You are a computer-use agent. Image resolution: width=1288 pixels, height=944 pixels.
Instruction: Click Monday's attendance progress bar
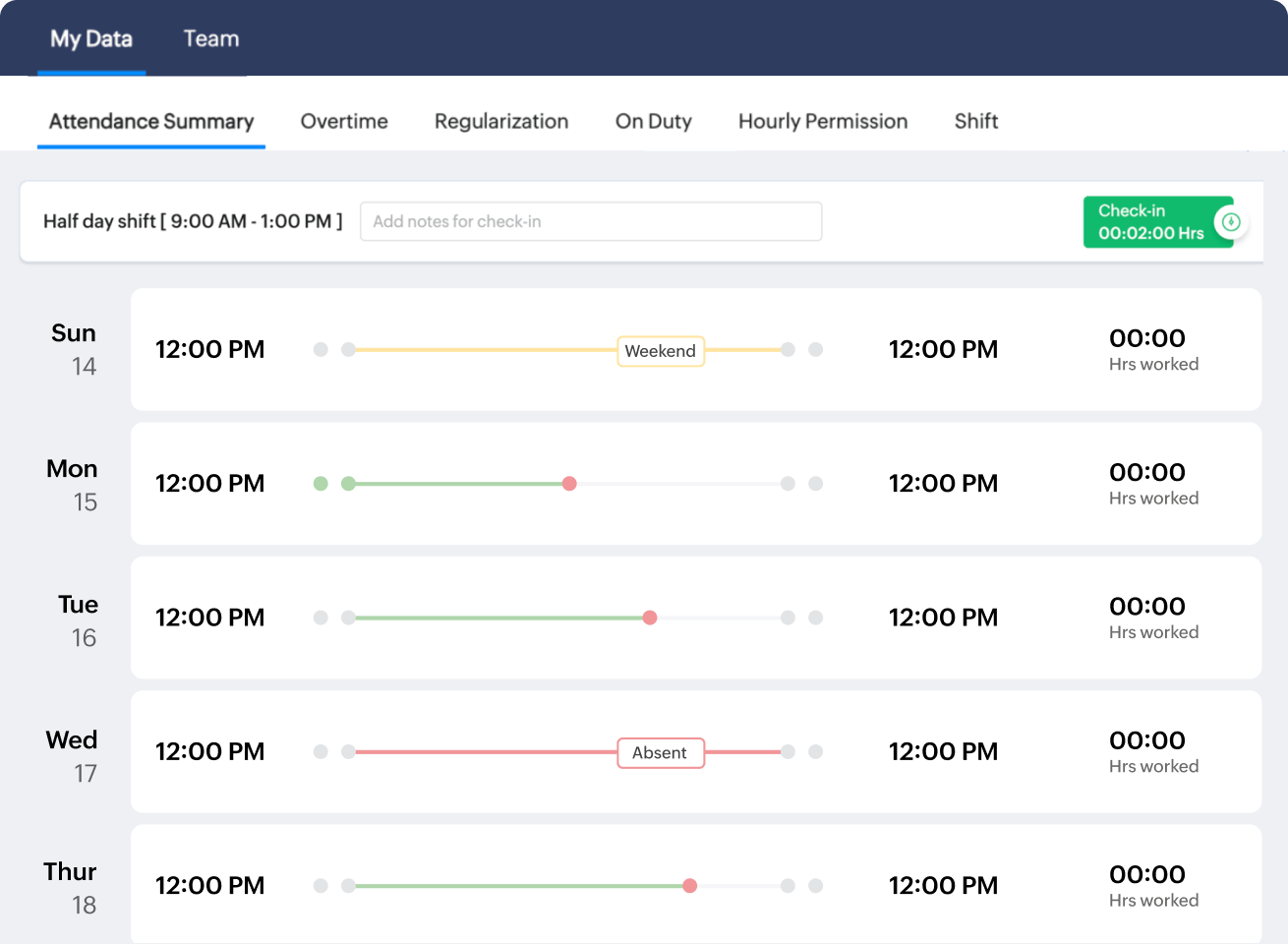(462, 483)
